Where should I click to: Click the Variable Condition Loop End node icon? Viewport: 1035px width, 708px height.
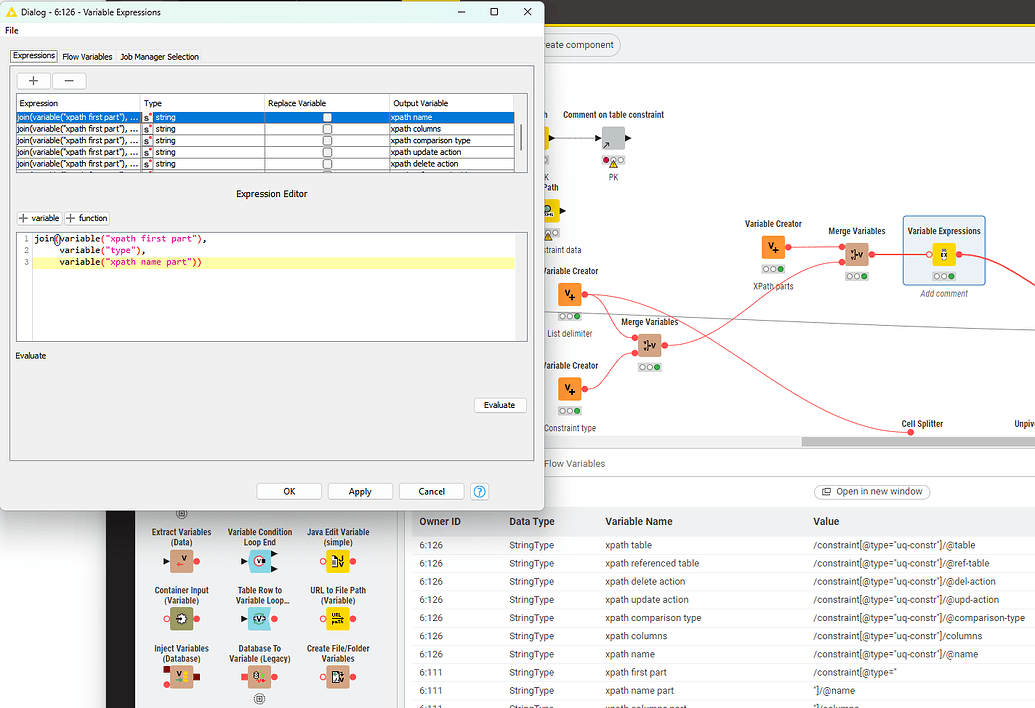coord(260,562)
